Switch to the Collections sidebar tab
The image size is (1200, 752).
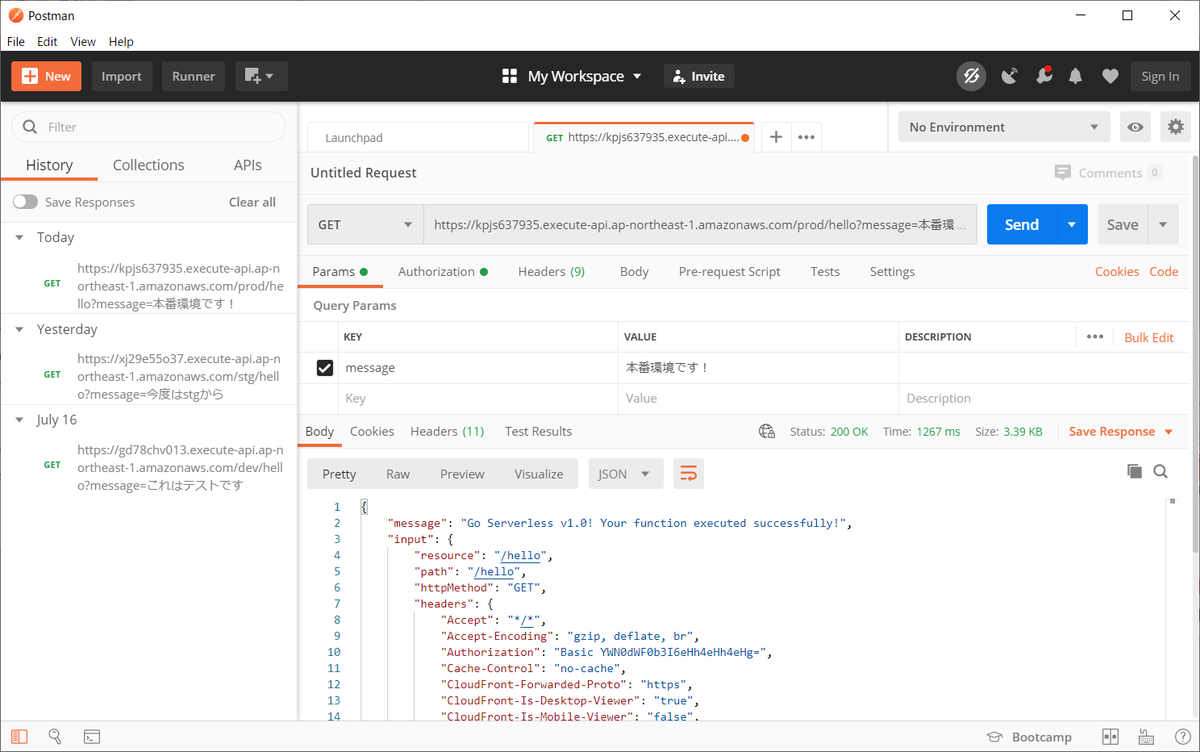[x=148, y=165]
